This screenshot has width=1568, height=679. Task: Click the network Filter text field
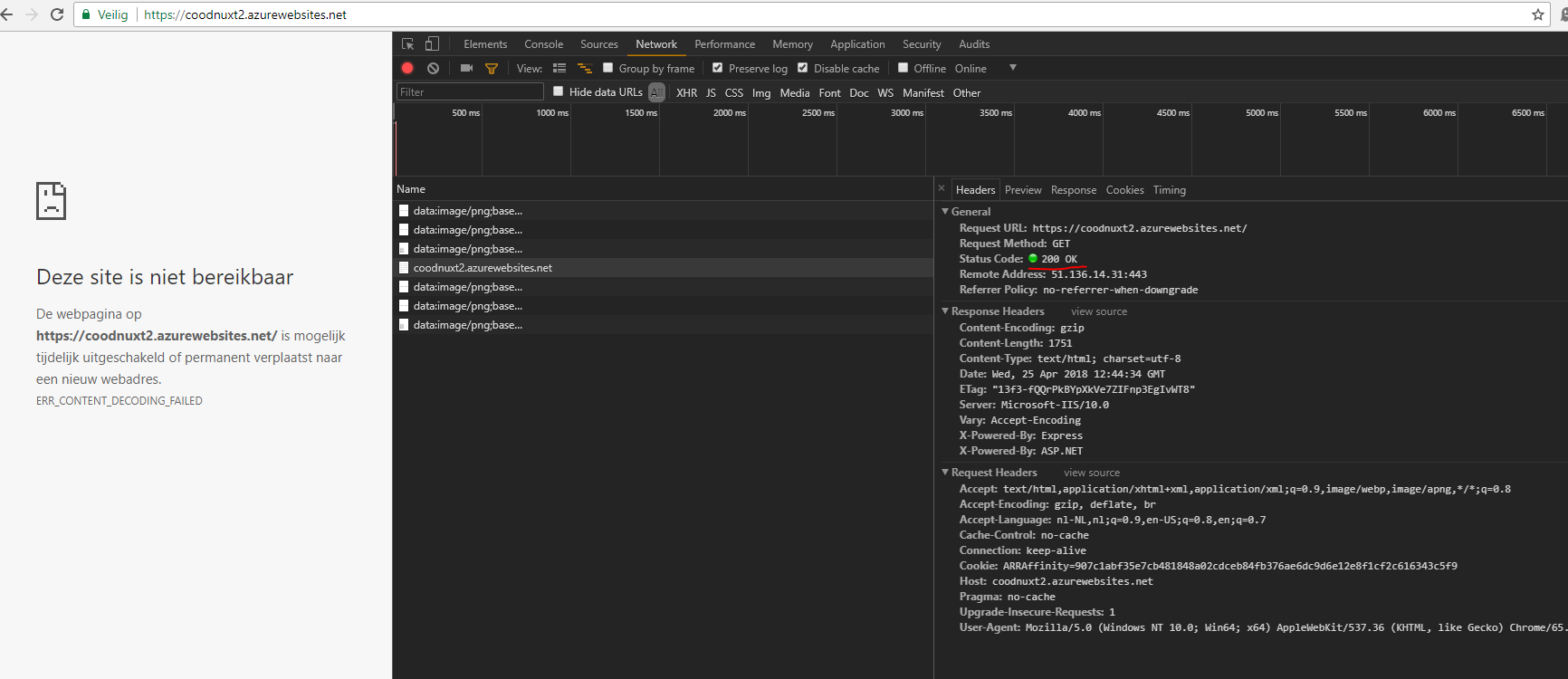coord(470,91)
